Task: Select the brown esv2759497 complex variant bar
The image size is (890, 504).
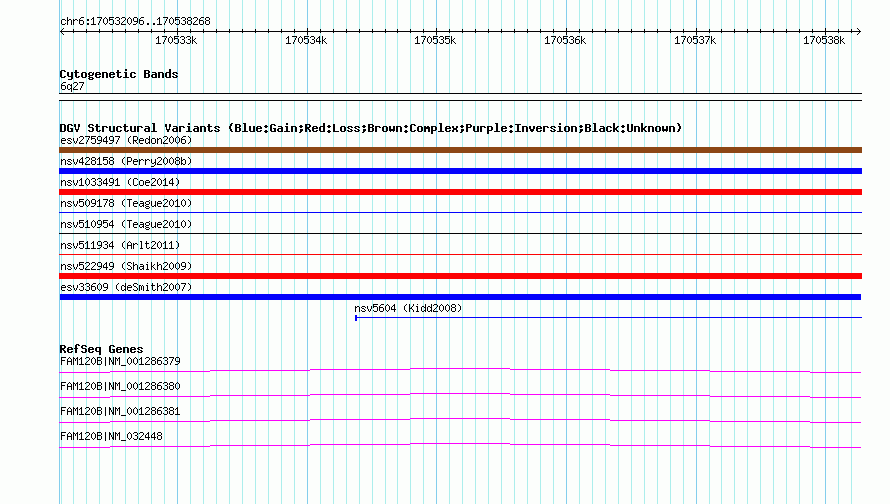Action: 460,150
